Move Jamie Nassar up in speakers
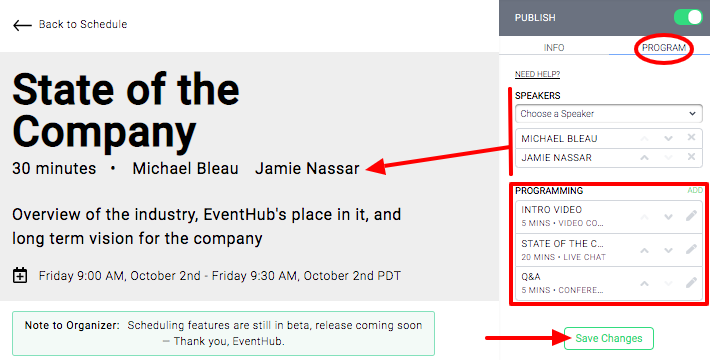The height and width of the screenshot is (360, 710). (x=644, y=158)
